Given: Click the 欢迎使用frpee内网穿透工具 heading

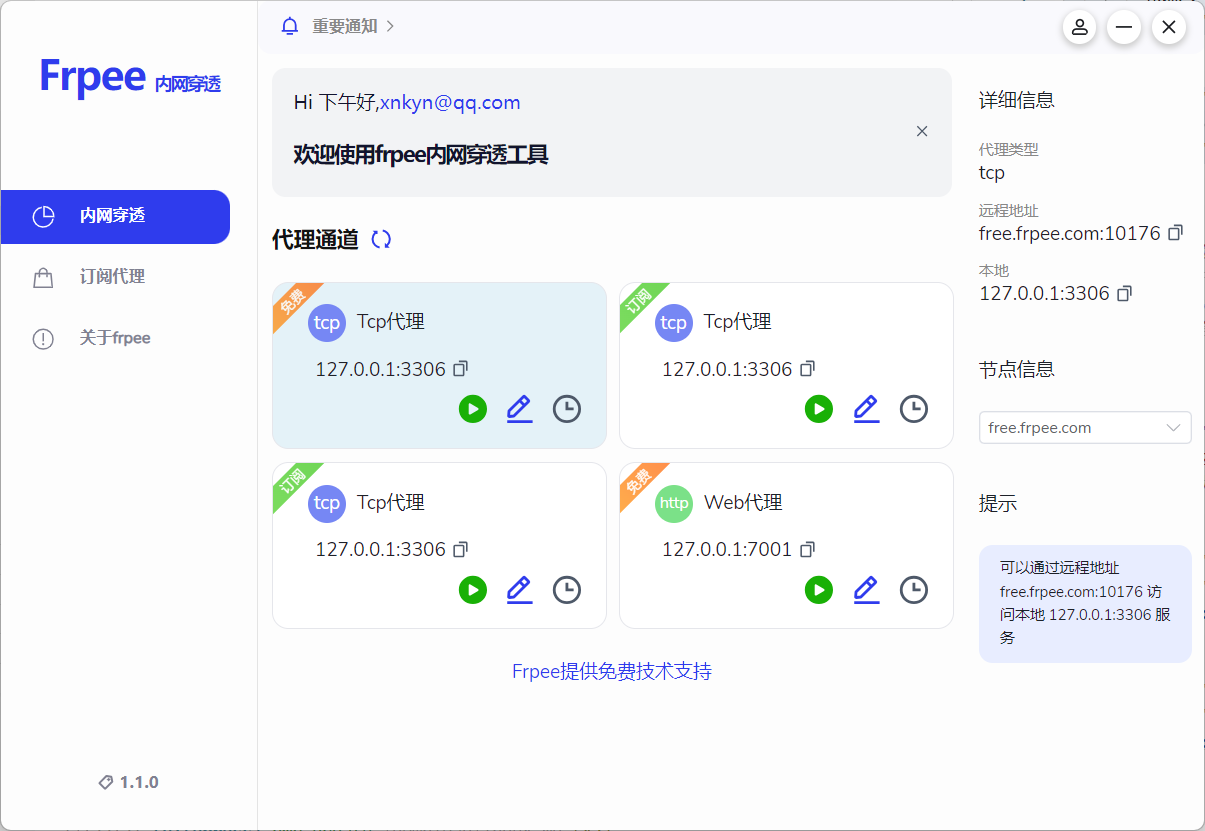Looking at the screenshot, I should (x=421, y=155).
